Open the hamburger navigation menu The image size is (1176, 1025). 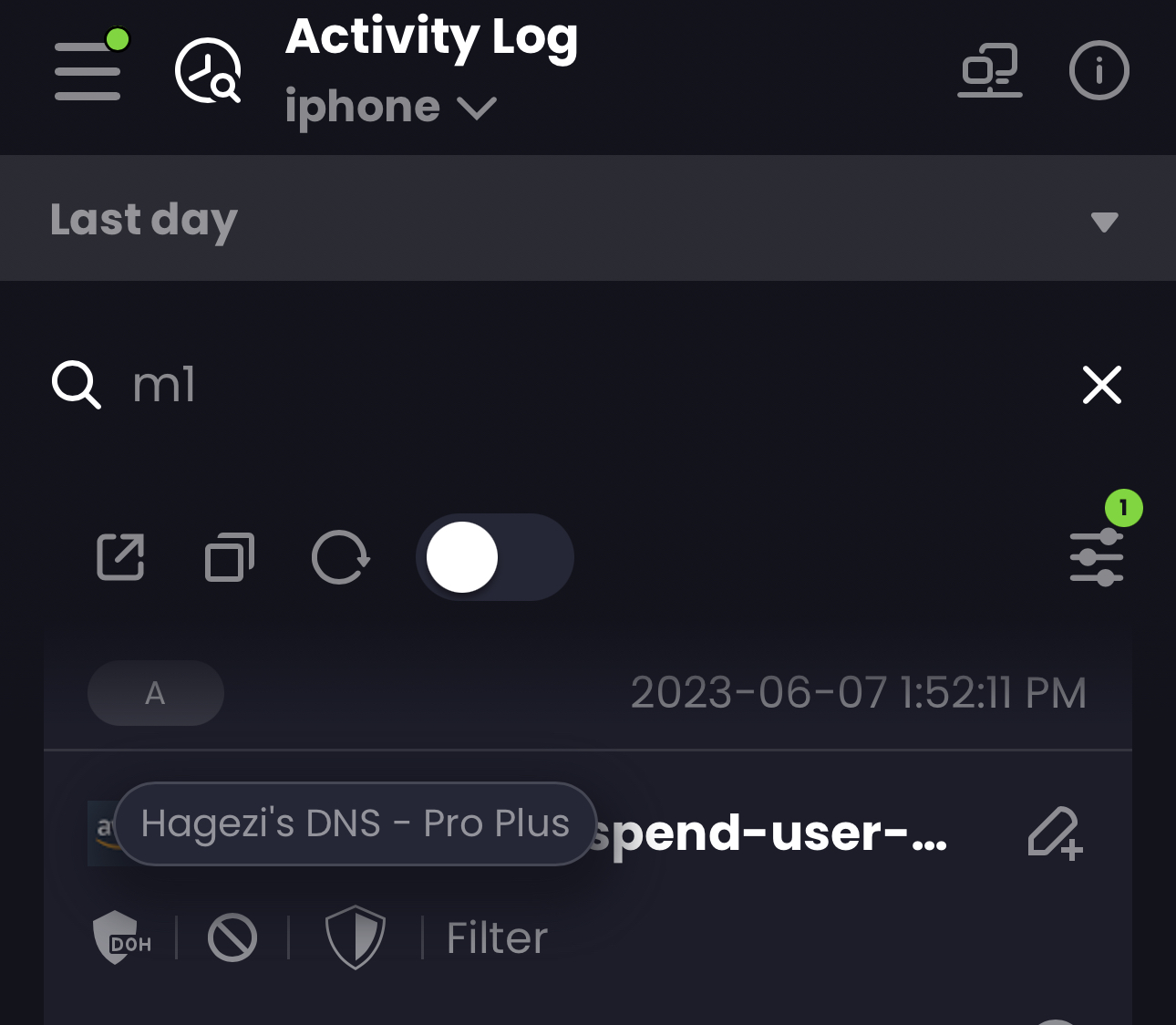[87, 71]
